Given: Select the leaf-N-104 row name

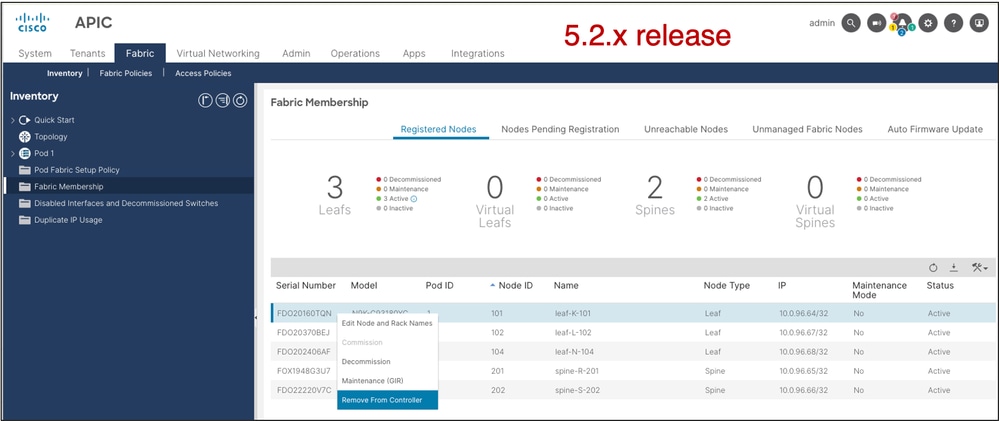Looking at the screenshot, I should point(575,352).
